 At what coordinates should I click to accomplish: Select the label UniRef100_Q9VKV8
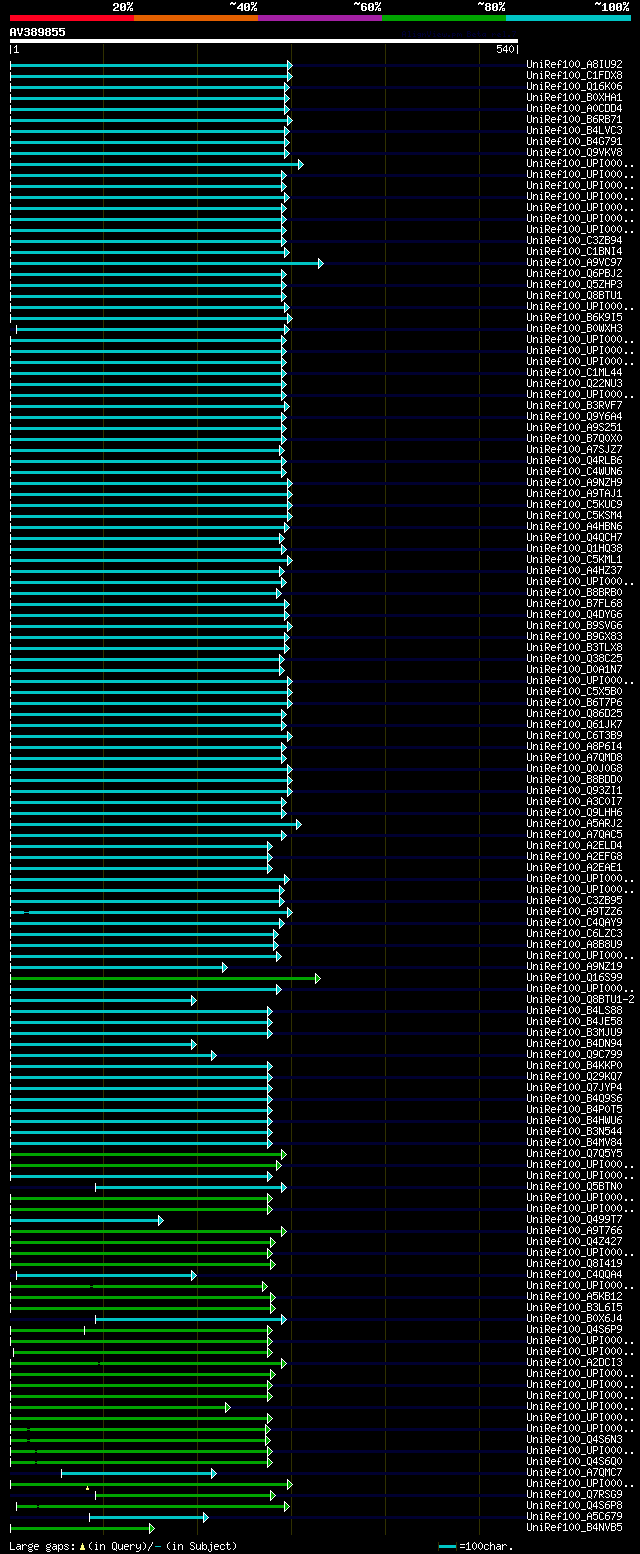[574, 152]
